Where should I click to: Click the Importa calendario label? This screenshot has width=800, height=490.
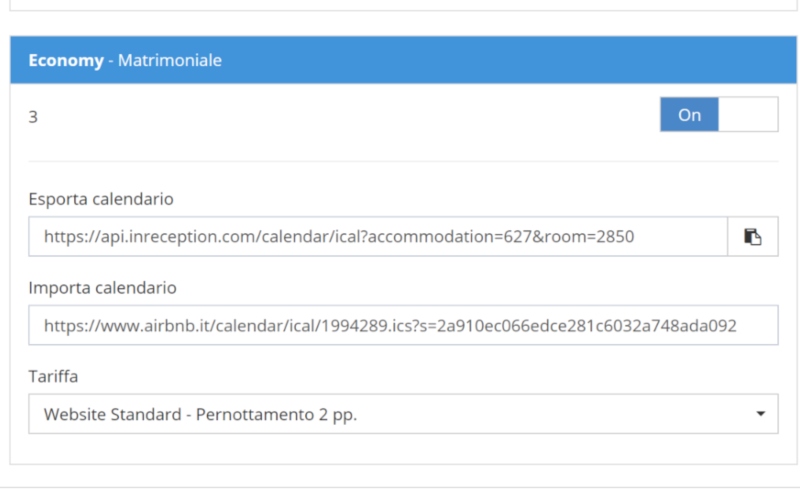pos(103,288)
